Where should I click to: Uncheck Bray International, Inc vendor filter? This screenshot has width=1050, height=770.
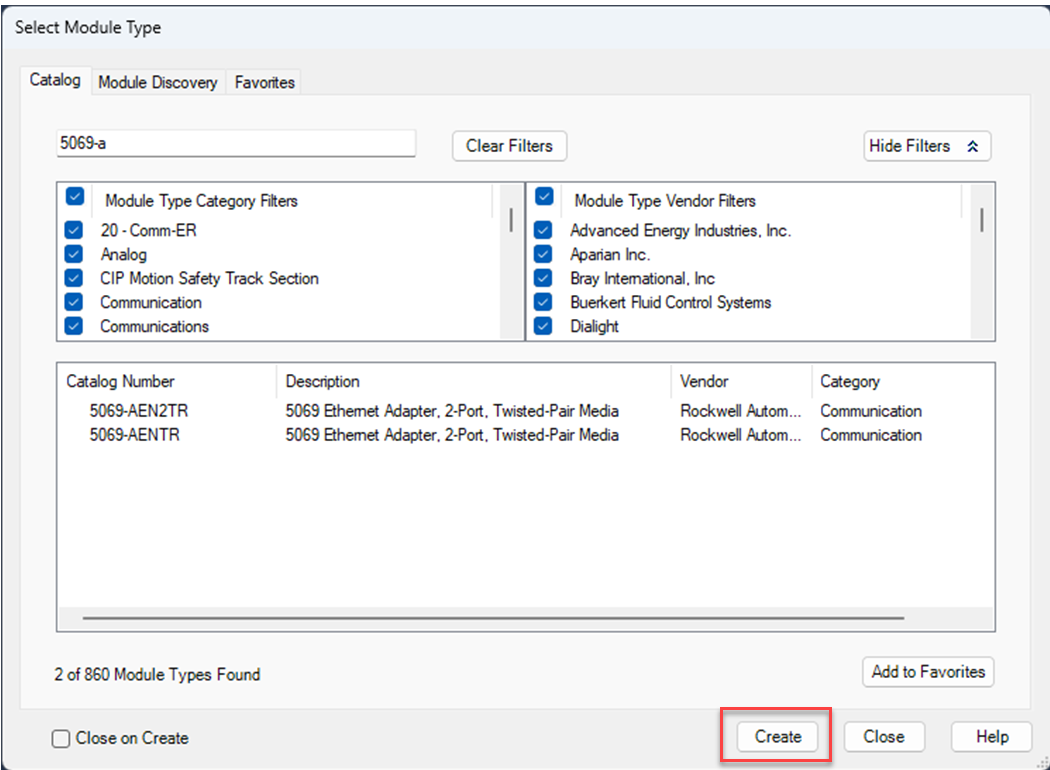[x=543, y=278]
